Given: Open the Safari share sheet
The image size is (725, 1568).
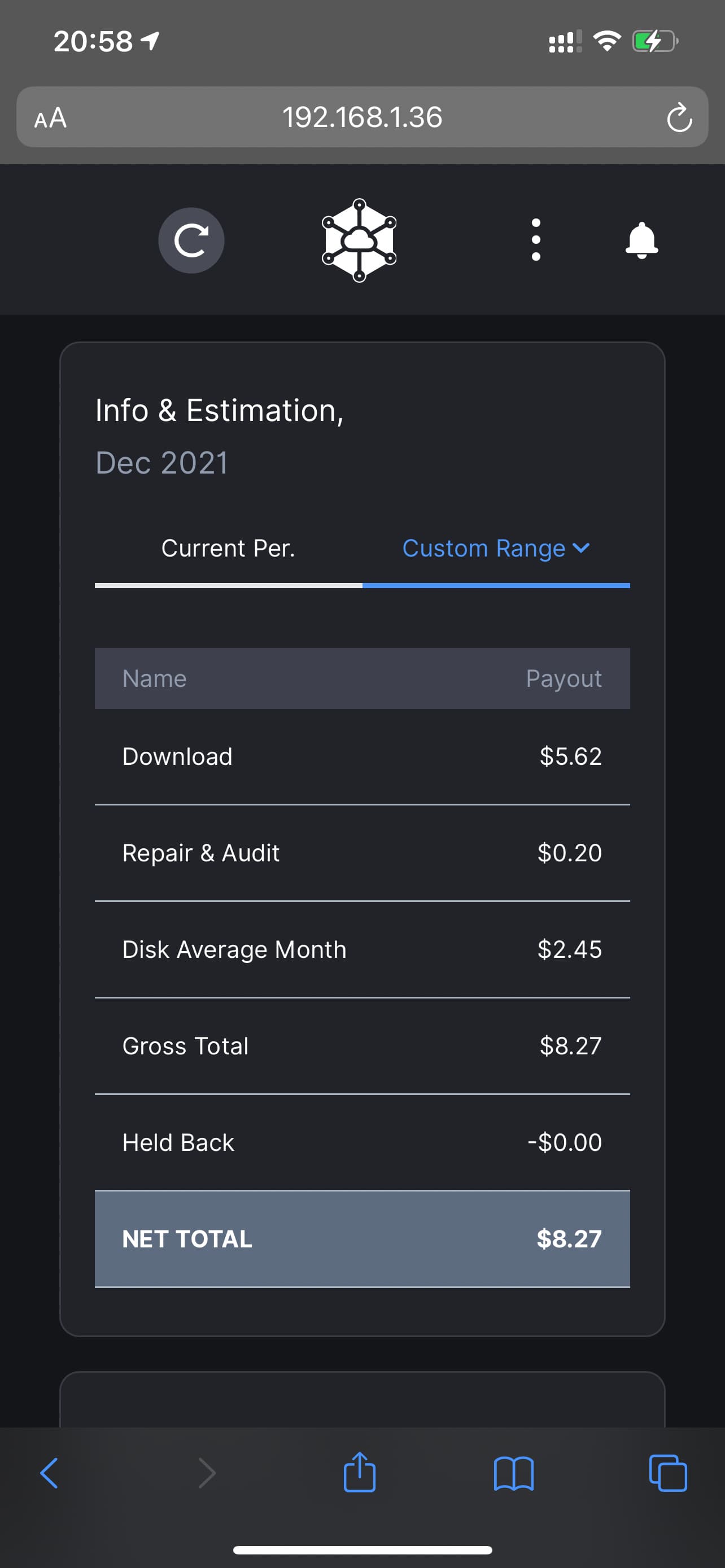Looking at the screenshot, I should coord(359,1472).
